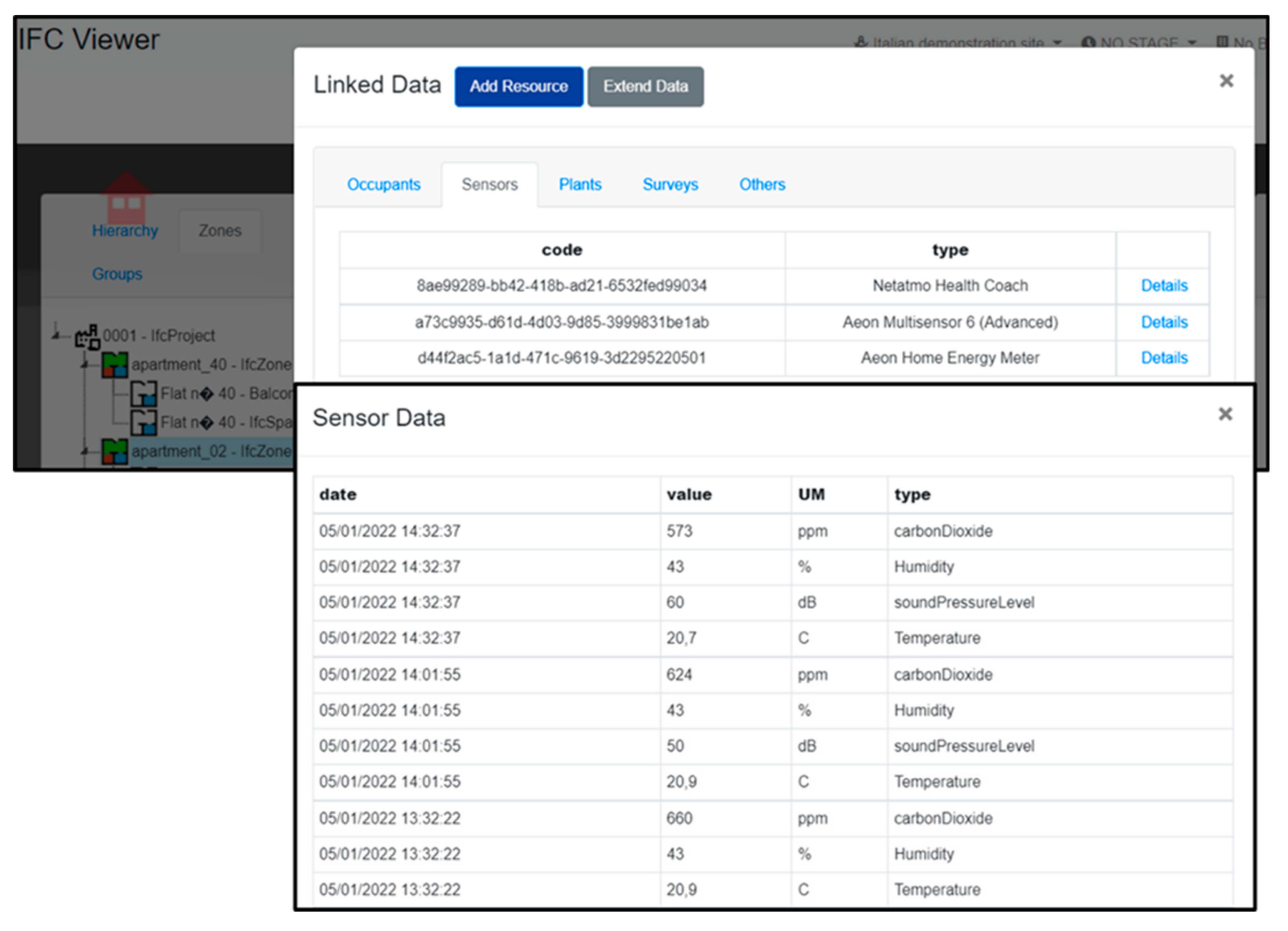The height and width of the screenshot is (931, 1288).
Task: Close the Sensor Data panel
Action: pyautogui.click(x=1226, y=415)
